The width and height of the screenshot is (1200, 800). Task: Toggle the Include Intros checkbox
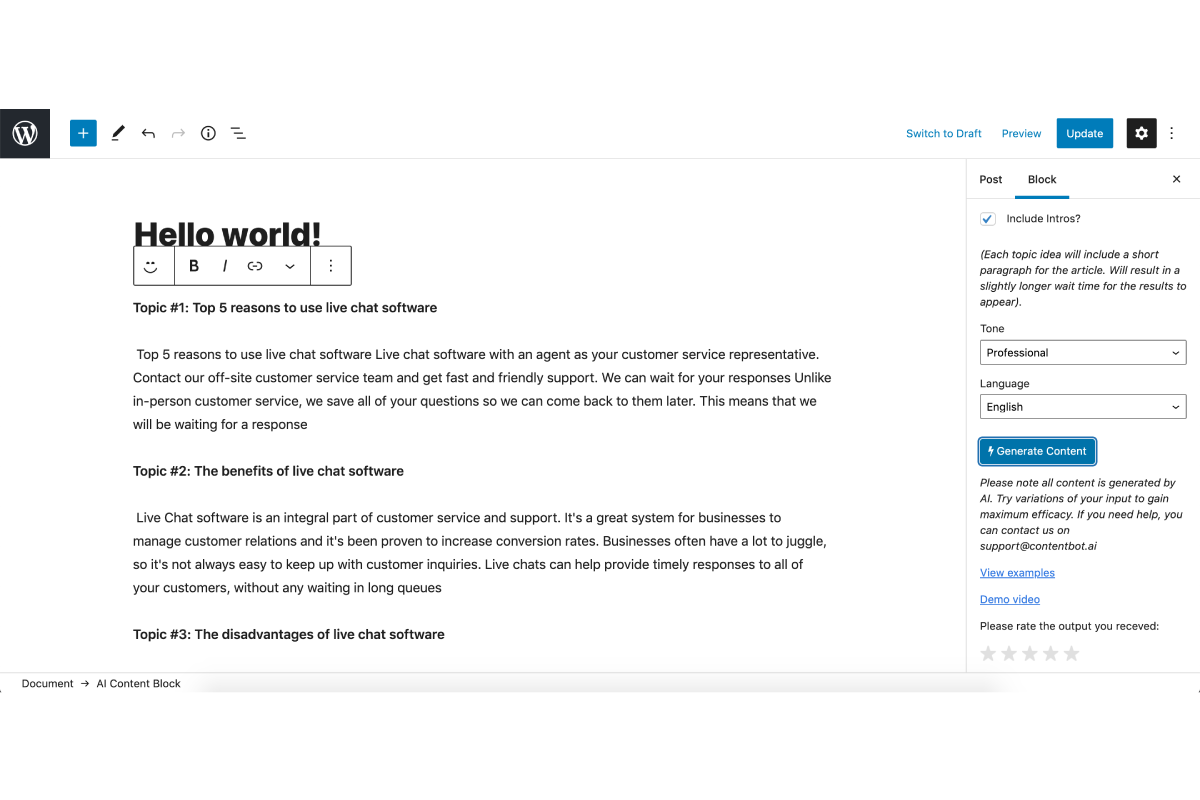pos(988,218)
